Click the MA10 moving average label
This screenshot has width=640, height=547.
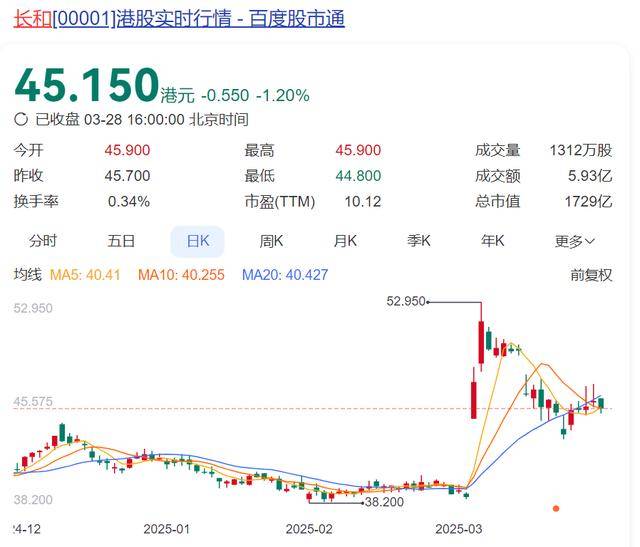(181, 275)
